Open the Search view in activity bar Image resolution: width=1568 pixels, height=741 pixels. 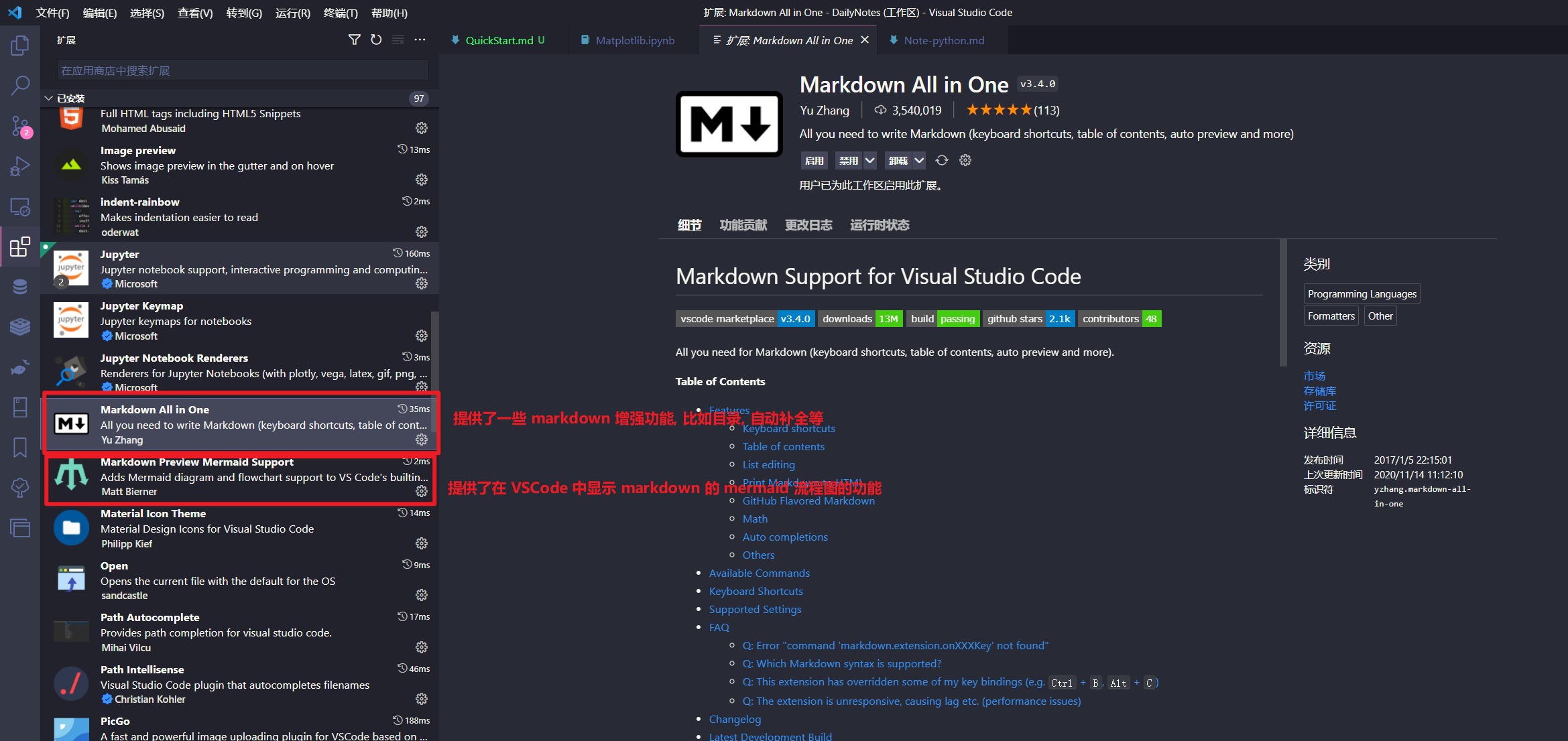pyautogui.click(x=20, y=86)
